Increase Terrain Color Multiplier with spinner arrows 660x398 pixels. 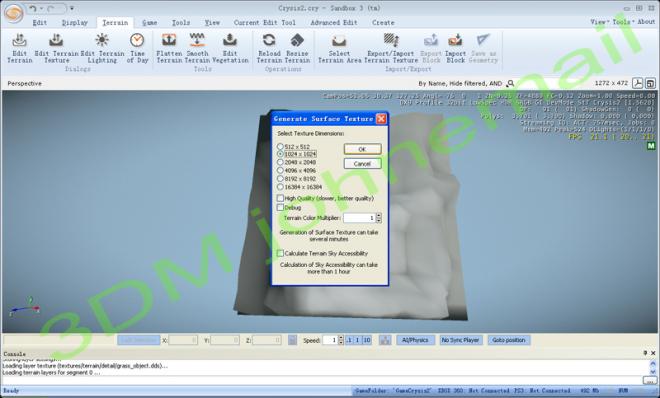tap(379, 216)
